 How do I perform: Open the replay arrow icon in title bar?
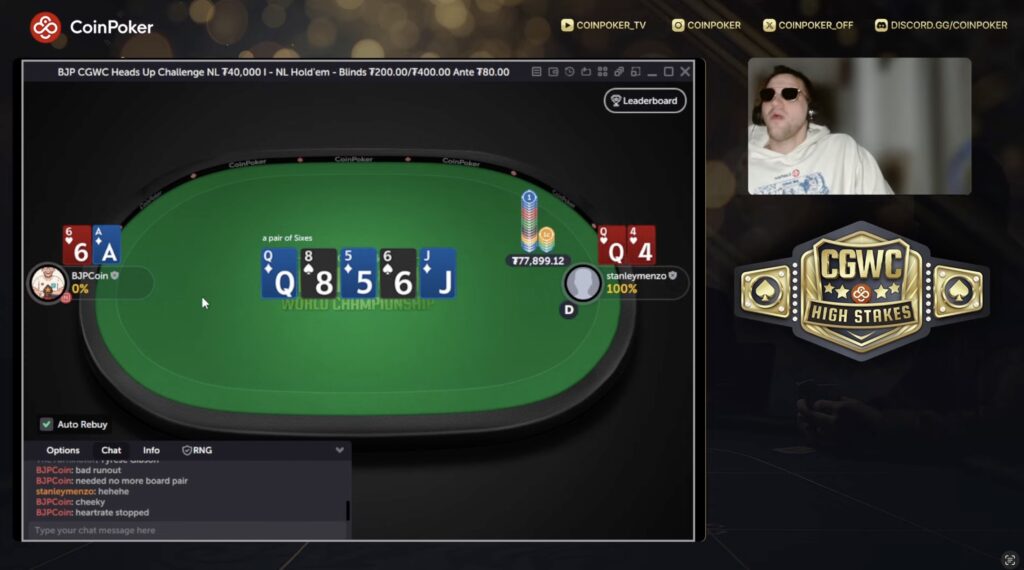586,71
